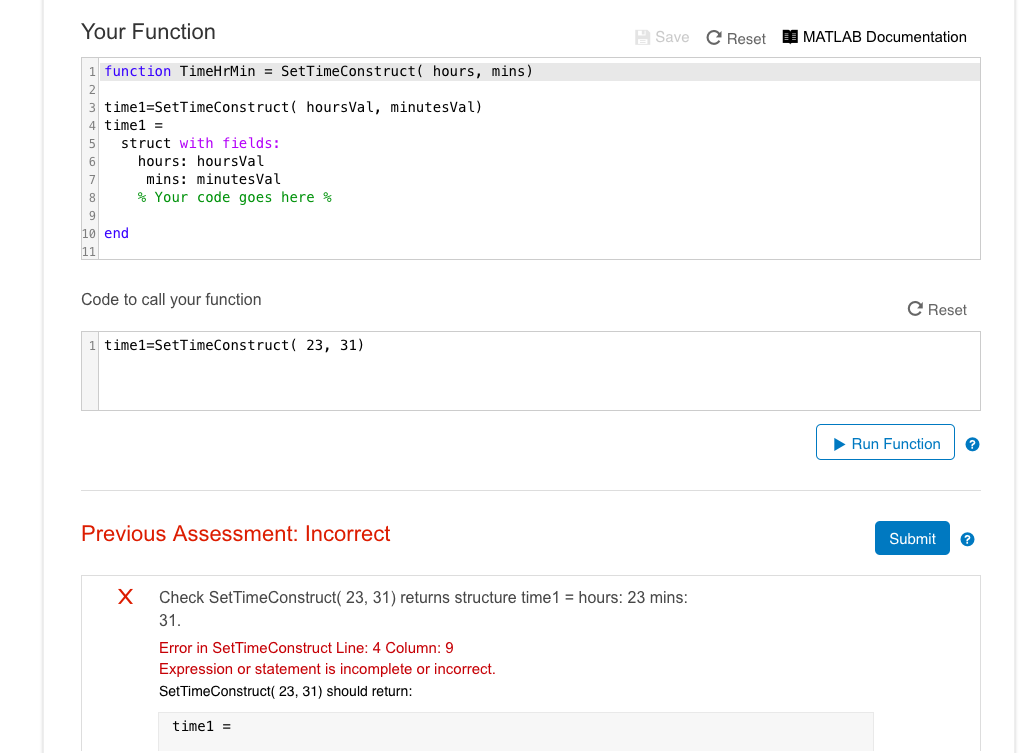Click the red 'Error in SetTimeConstruct Line: 4' message
Viewport: 1022px width, 753px height.
pos(306,648)
